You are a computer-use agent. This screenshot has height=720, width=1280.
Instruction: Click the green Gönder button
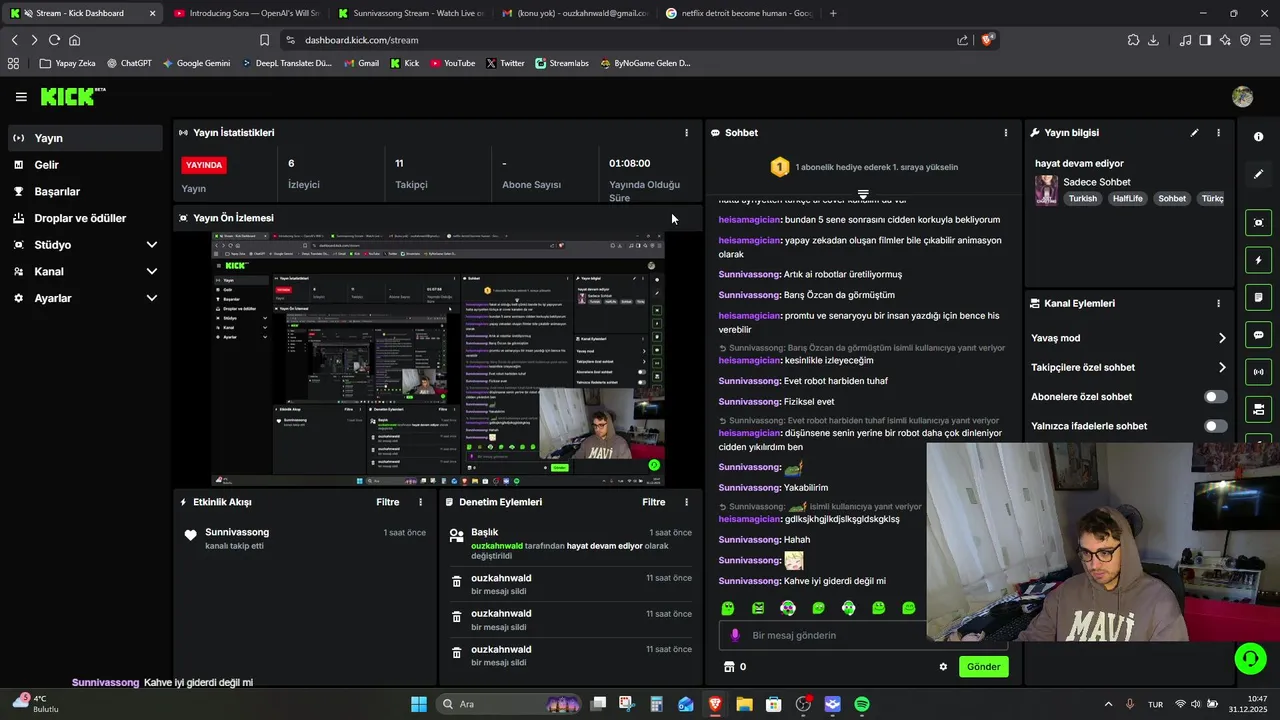983,667
